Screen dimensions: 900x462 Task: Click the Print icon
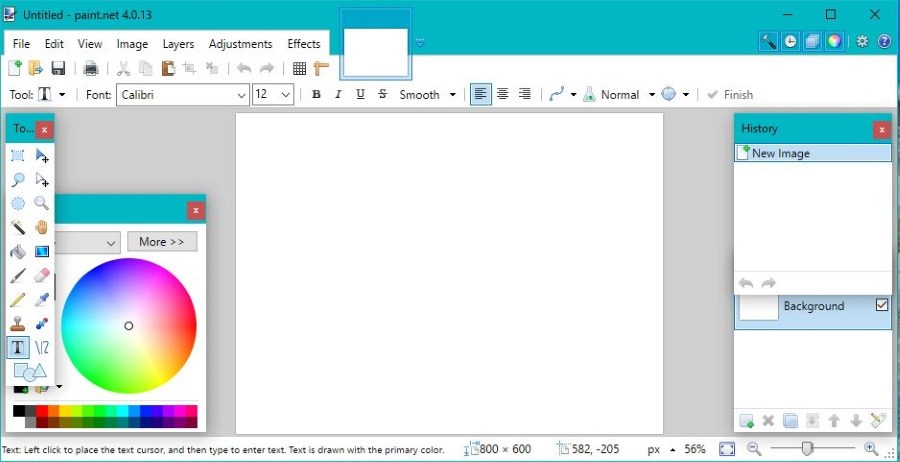pos(91,68)
